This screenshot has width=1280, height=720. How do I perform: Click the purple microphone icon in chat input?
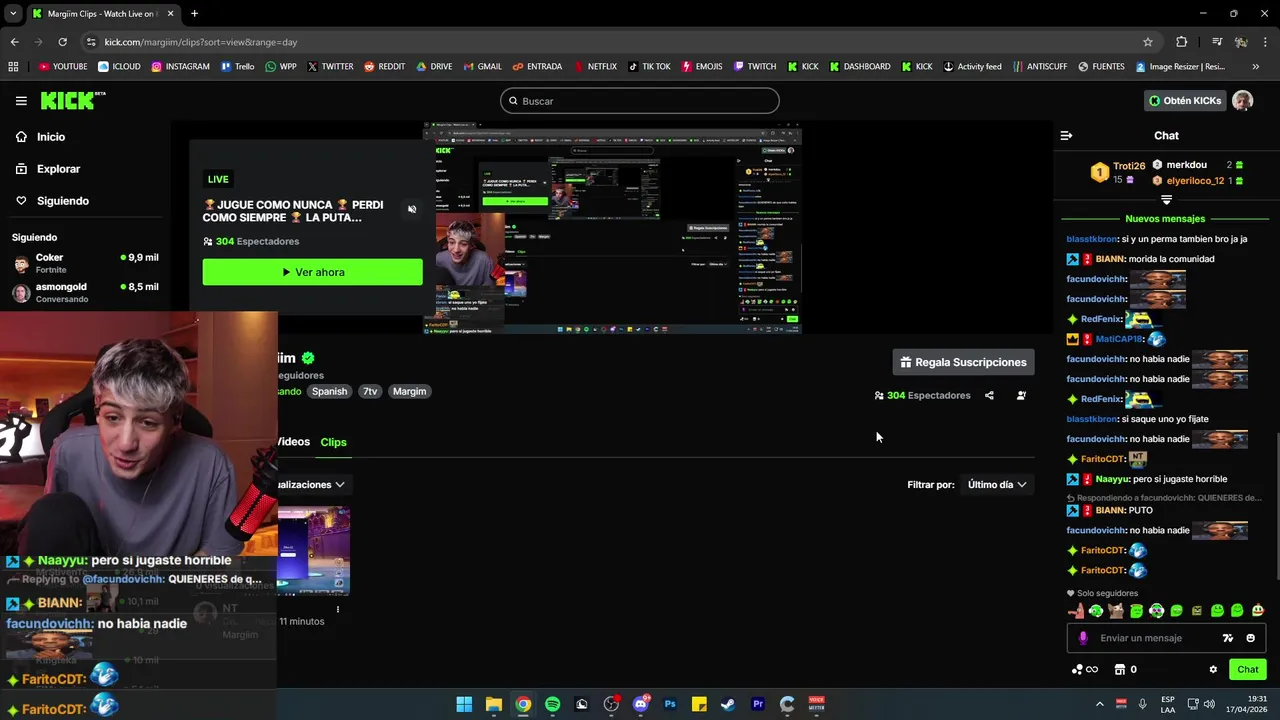pyautogui.click(x=1083, y=638)
